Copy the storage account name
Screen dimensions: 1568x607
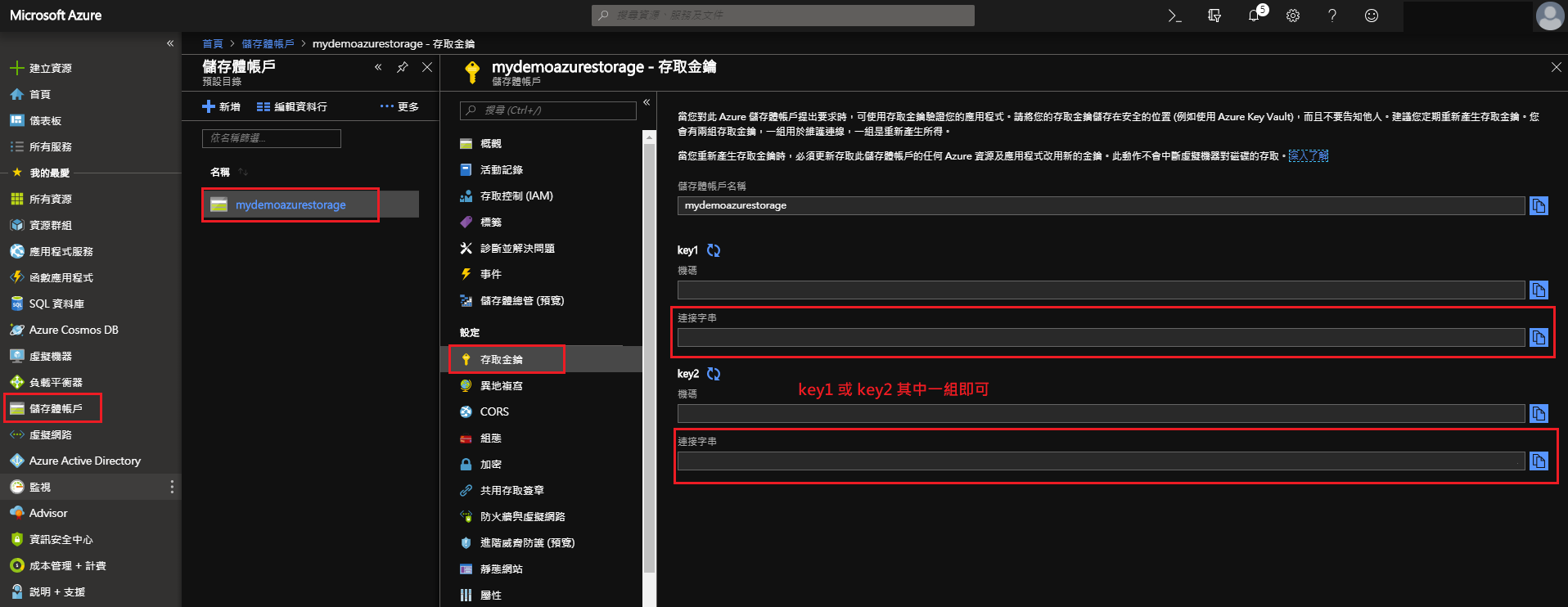(1539, 206)
